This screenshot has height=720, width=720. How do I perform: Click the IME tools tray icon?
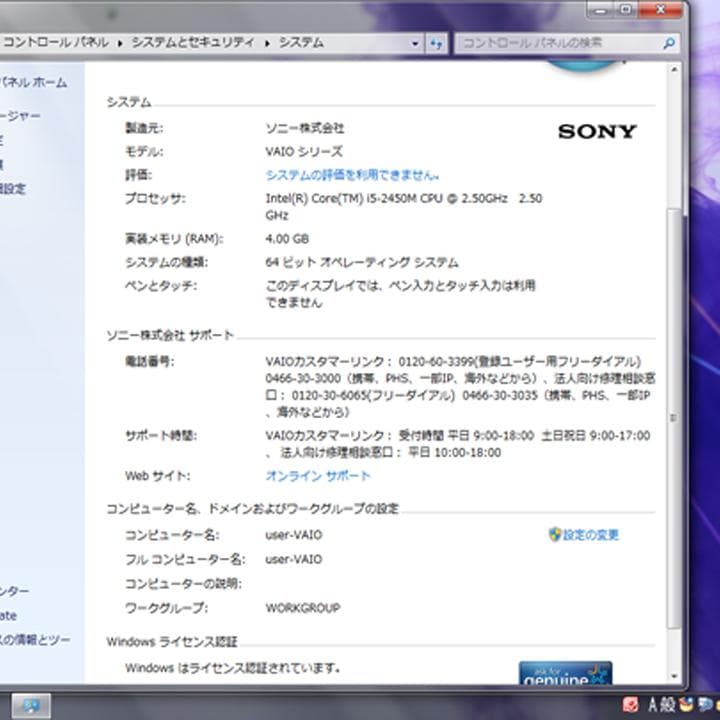(x=705, y=705)
